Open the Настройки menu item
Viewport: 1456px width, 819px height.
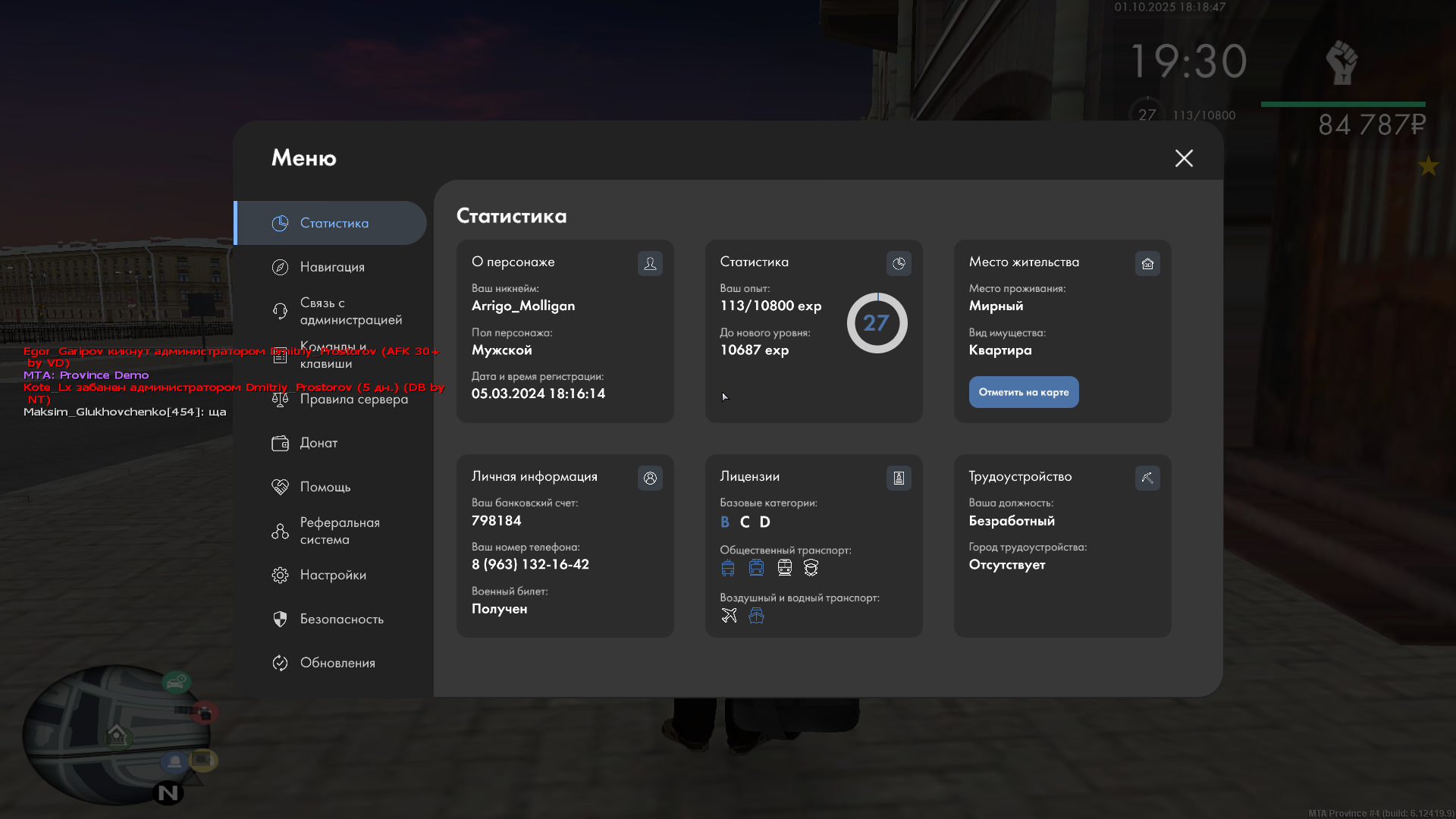point(332,575)
